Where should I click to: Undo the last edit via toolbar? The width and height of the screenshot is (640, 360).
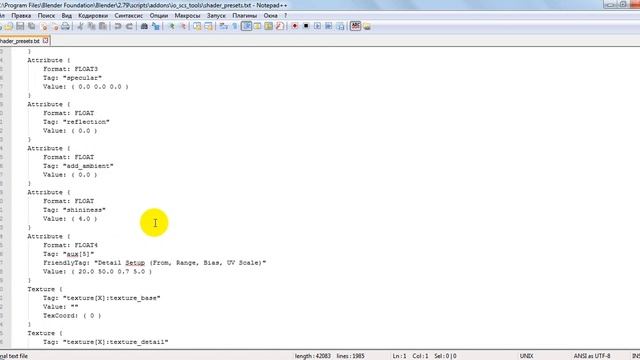[118, 27]
